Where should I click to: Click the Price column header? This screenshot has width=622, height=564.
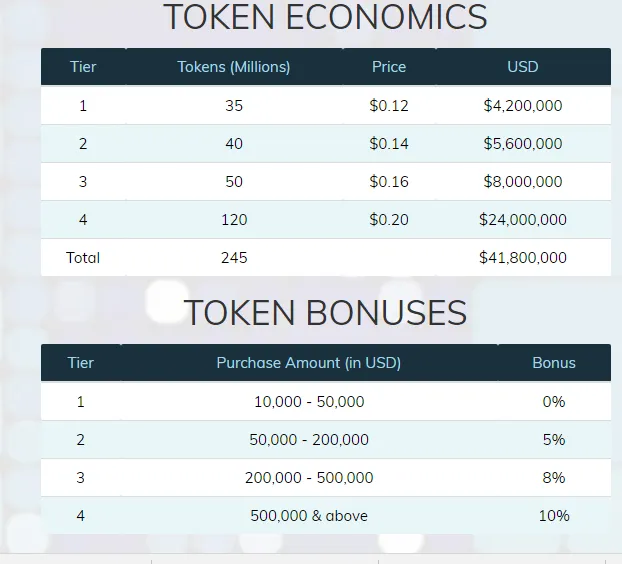389,67
